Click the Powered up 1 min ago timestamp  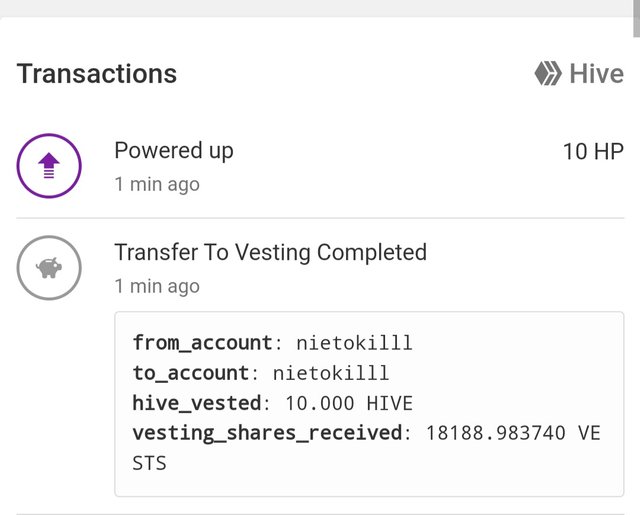157,184
